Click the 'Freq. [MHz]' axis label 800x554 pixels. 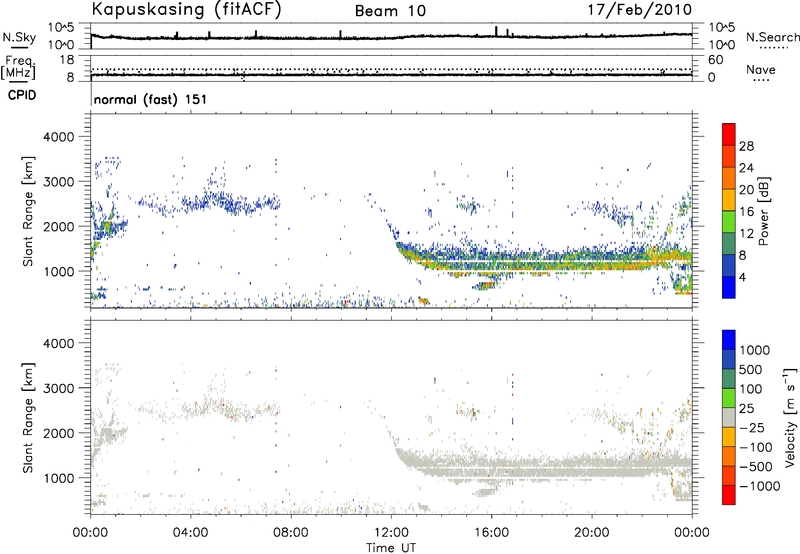pos(18,68)
